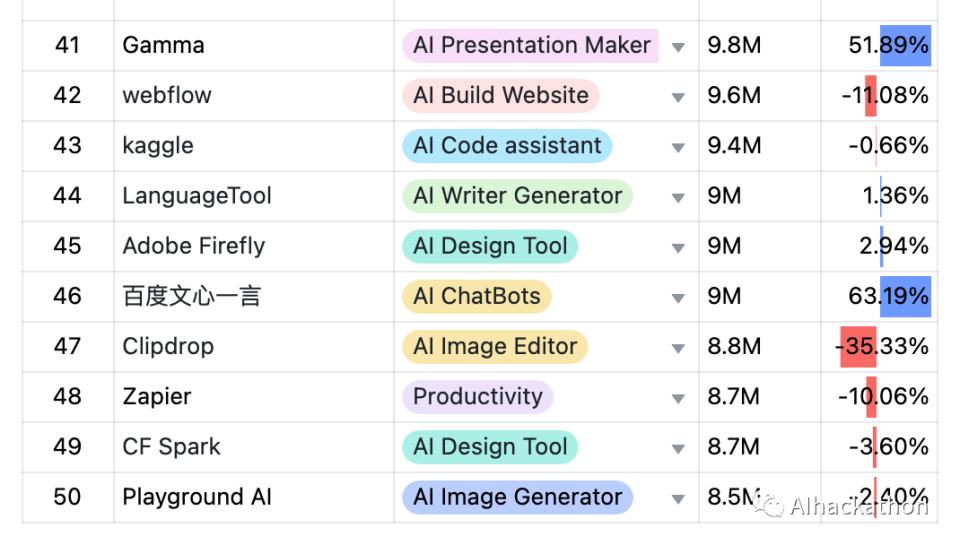Click the AI Build Website tag

point(500,96)
